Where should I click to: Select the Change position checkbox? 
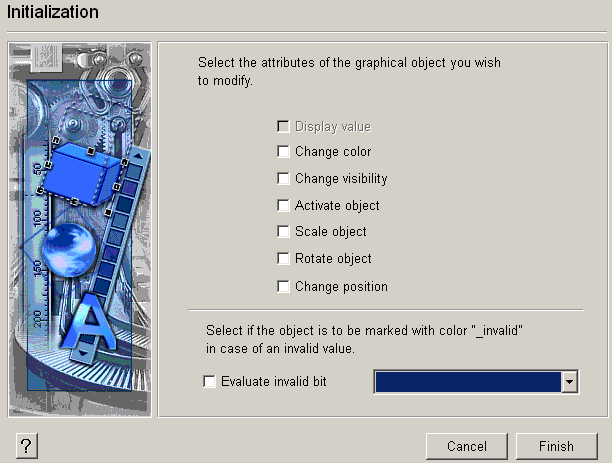(x=284, y=287)
